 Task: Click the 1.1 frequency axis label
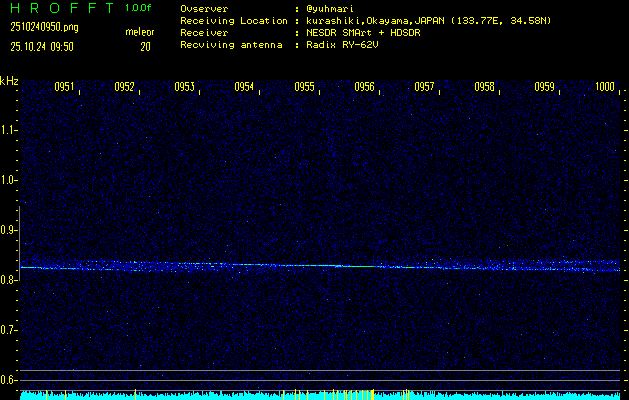pos(9,130)
